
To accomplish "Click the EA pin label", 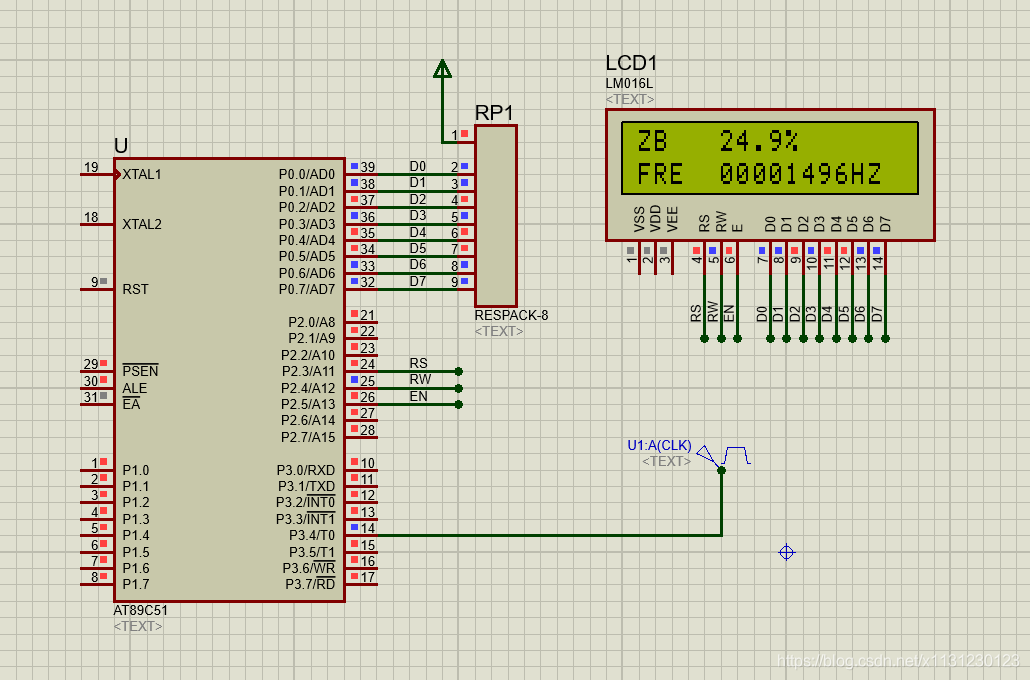I will click(x=131, y=404).
